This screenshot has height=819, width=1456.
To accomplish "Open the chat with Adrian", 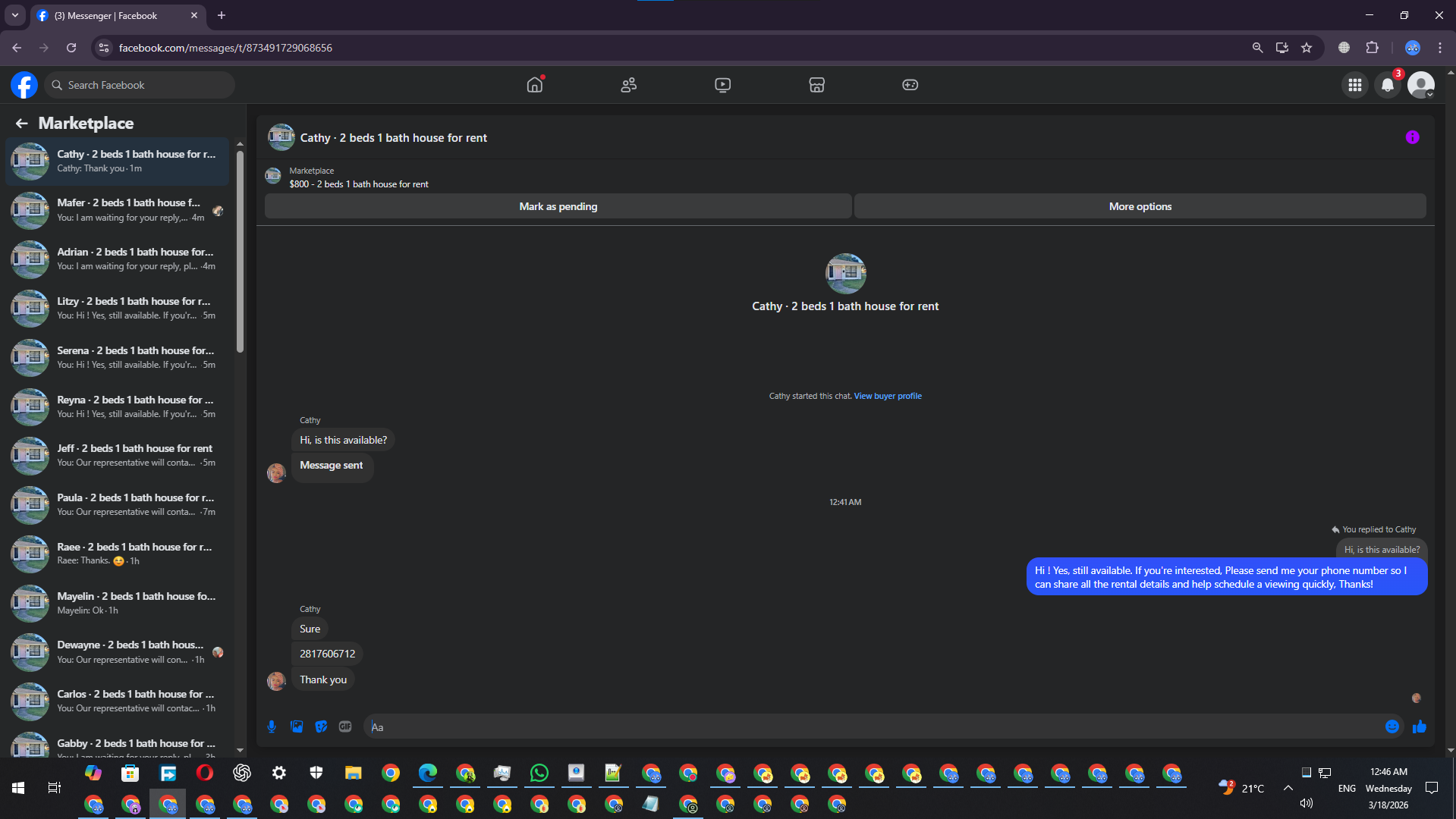I will (118, 259).
